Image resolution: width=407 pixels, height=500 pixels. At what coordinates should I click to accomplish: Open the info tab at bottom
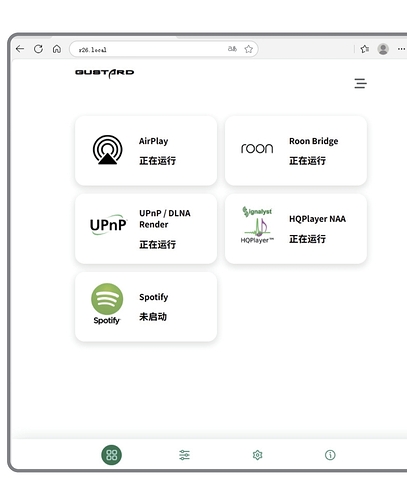pyautogui.click(x=330, y=455)
